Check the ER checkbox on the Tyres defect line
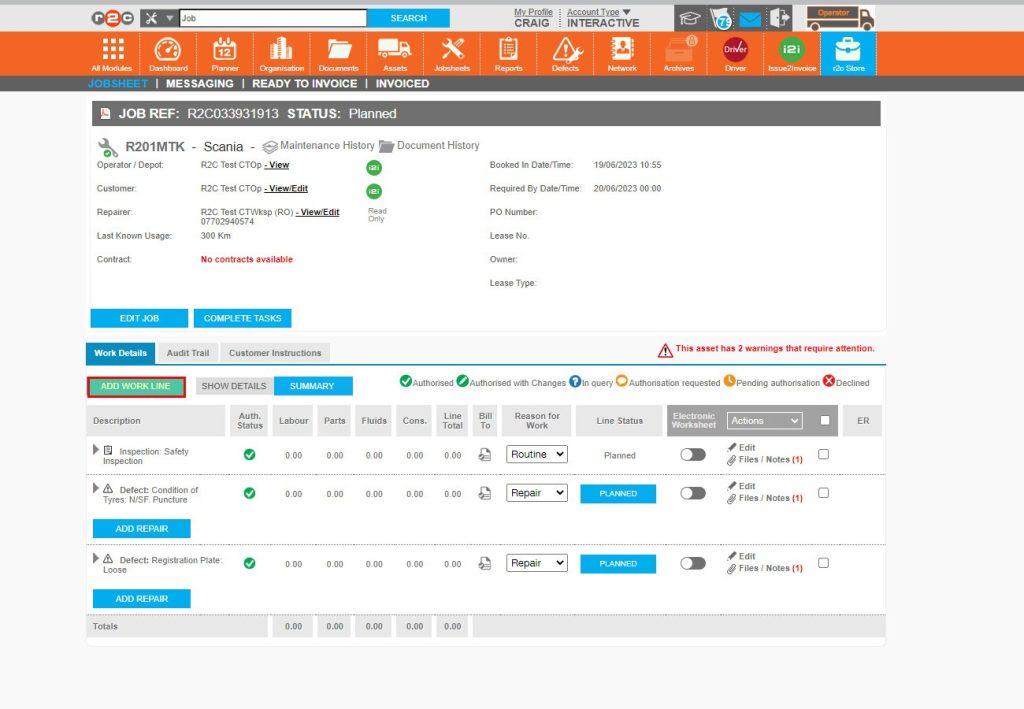The height and width of the screenshot is (709, 1024). [x=822, y=493]
